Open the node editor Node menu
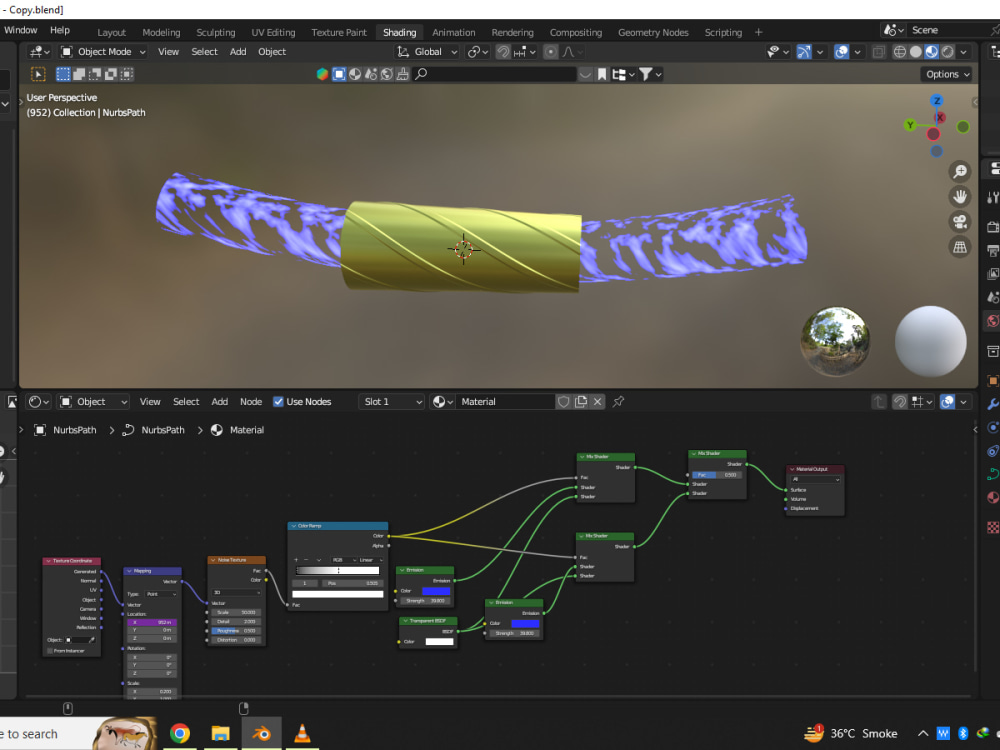The width and height of the screenshot is (1000, 750). click(x=251, y=402)
